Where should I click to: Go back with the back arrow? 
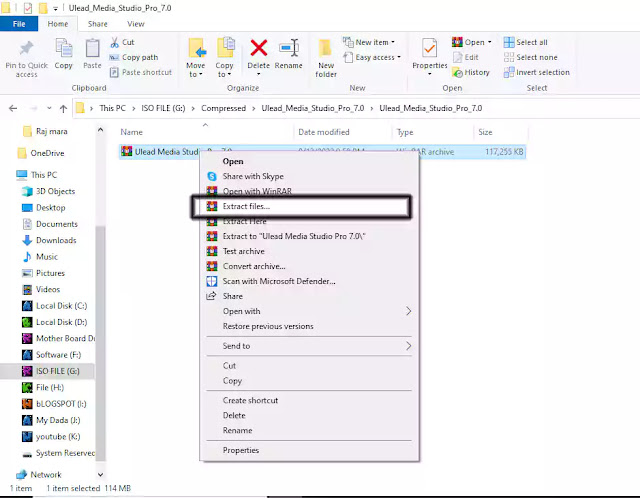tap(13, 108)
